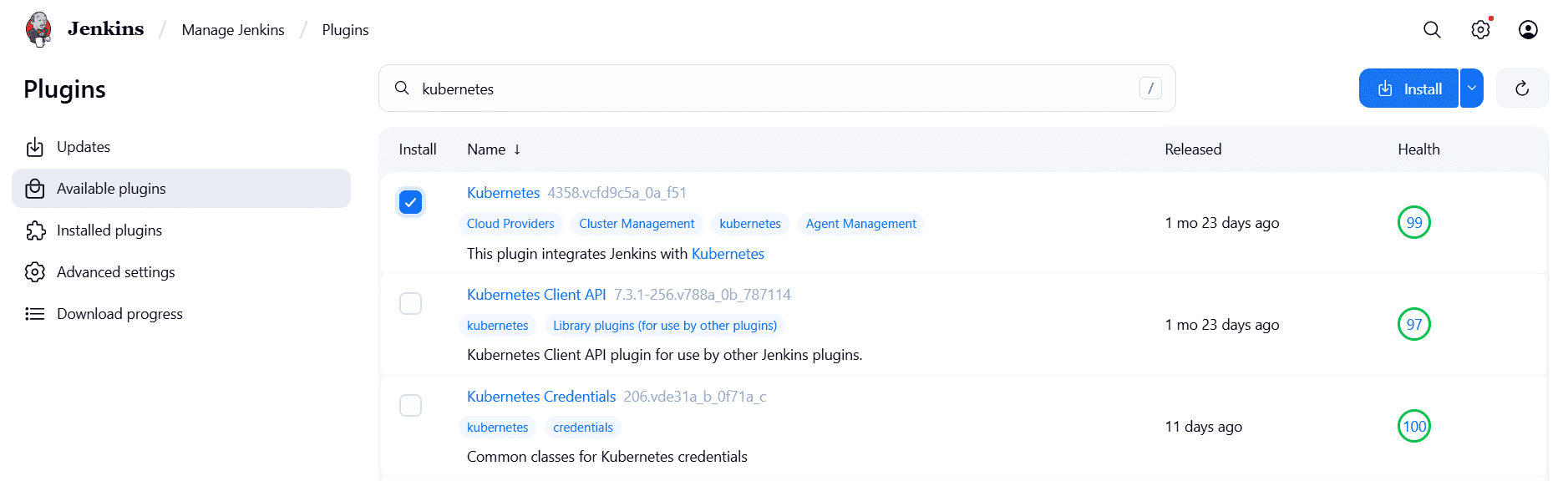Click the Health column header
This screenshot has width=1568, height=481.
(1418, 149)
